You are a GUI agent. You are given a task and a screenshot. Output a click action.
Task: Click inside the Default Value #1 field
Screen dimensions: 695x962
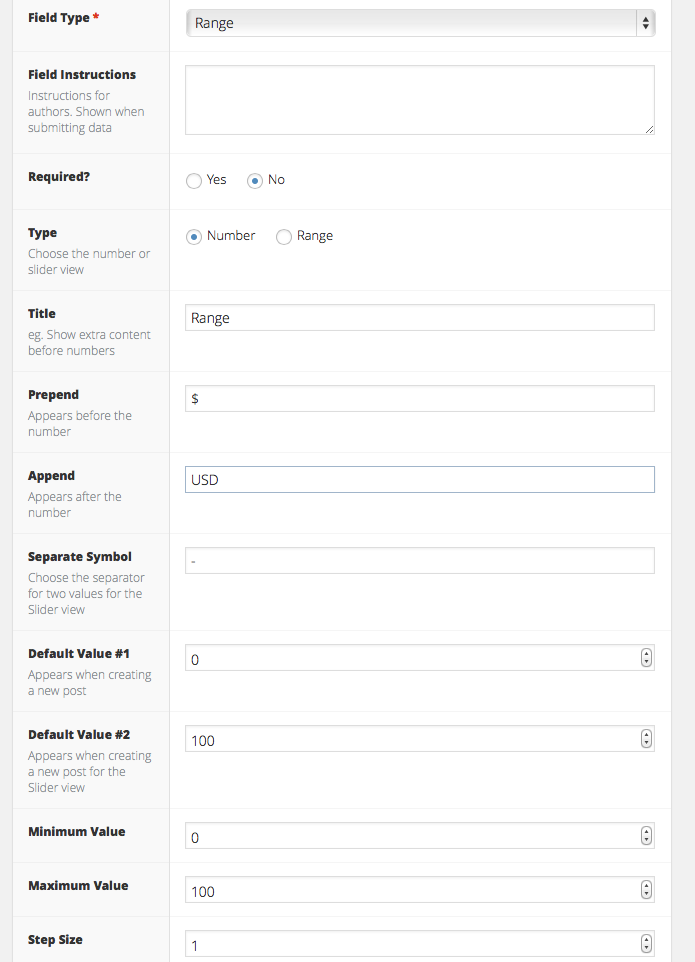[410, 658]
